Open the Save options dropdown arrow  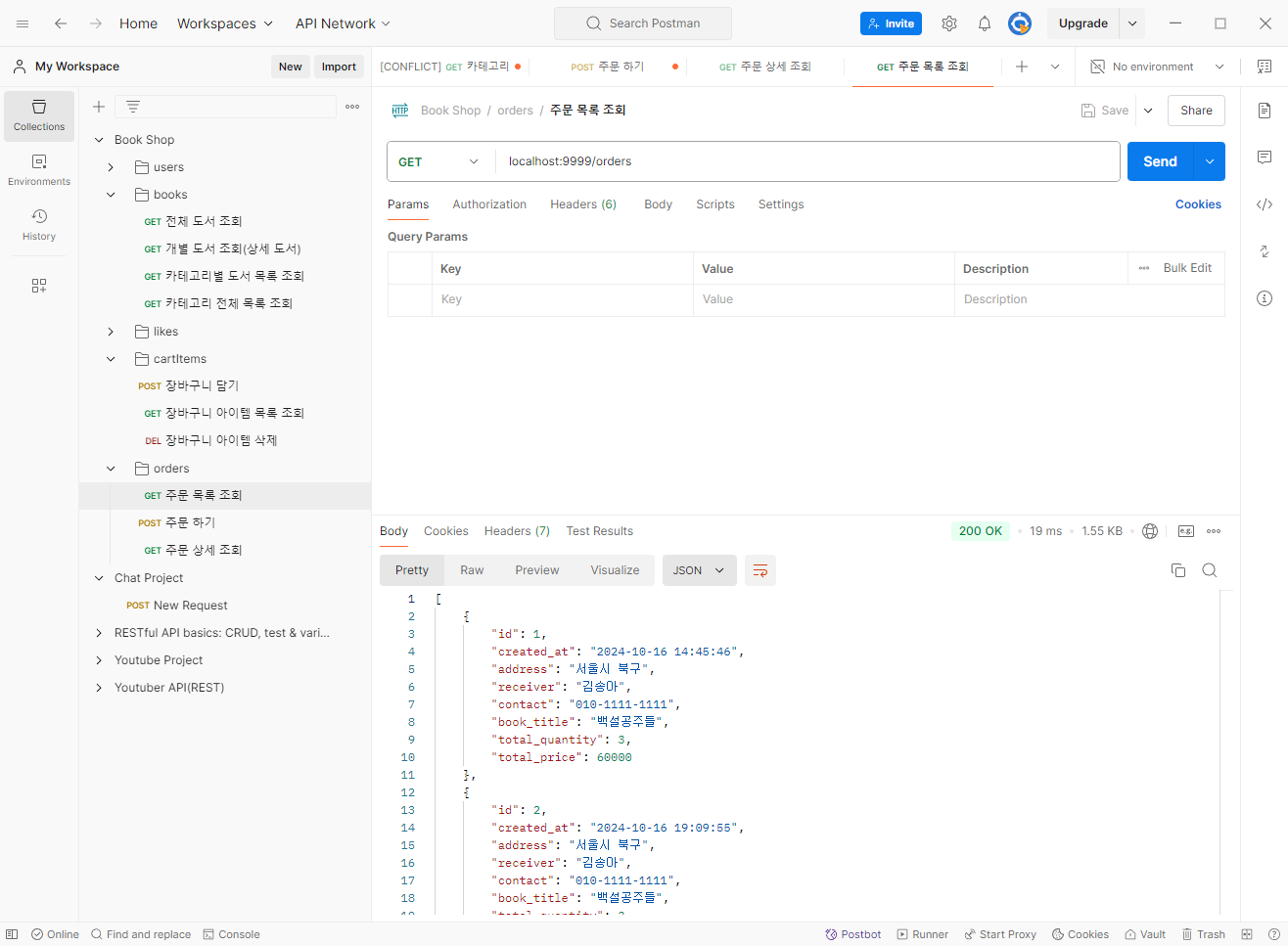click(1148, 111)
